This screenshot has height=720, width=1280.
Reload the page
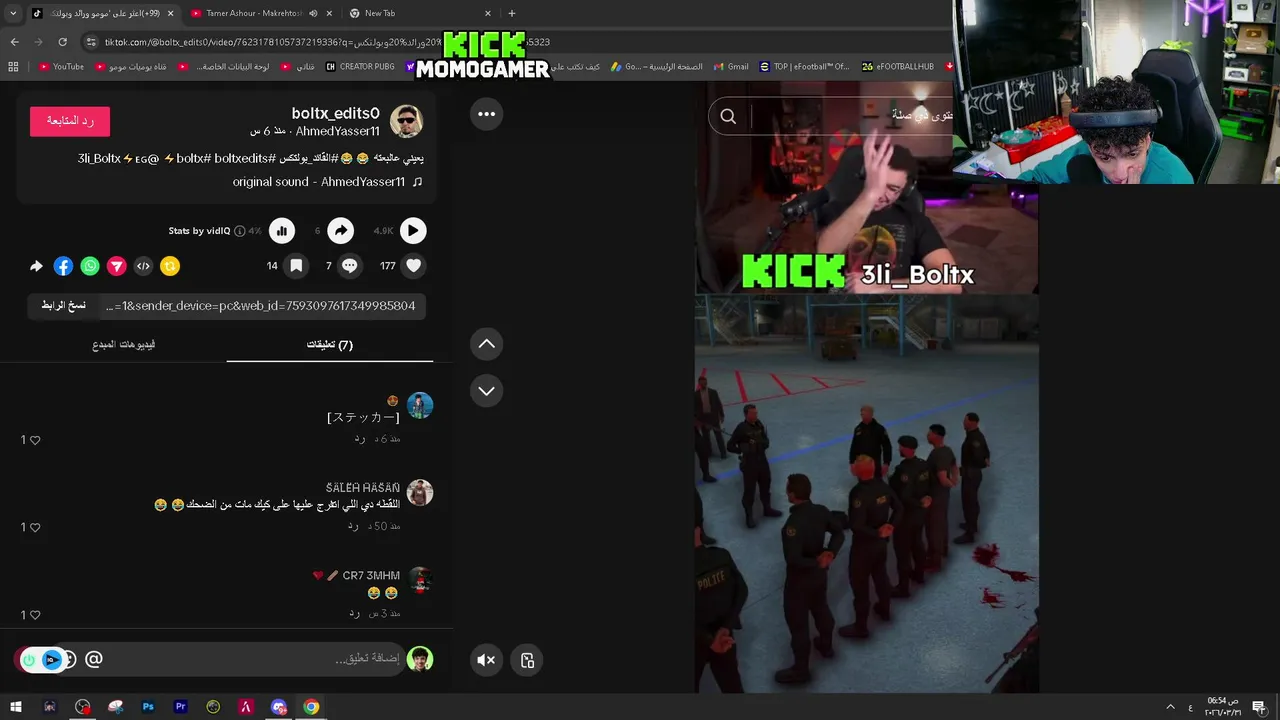62,42
